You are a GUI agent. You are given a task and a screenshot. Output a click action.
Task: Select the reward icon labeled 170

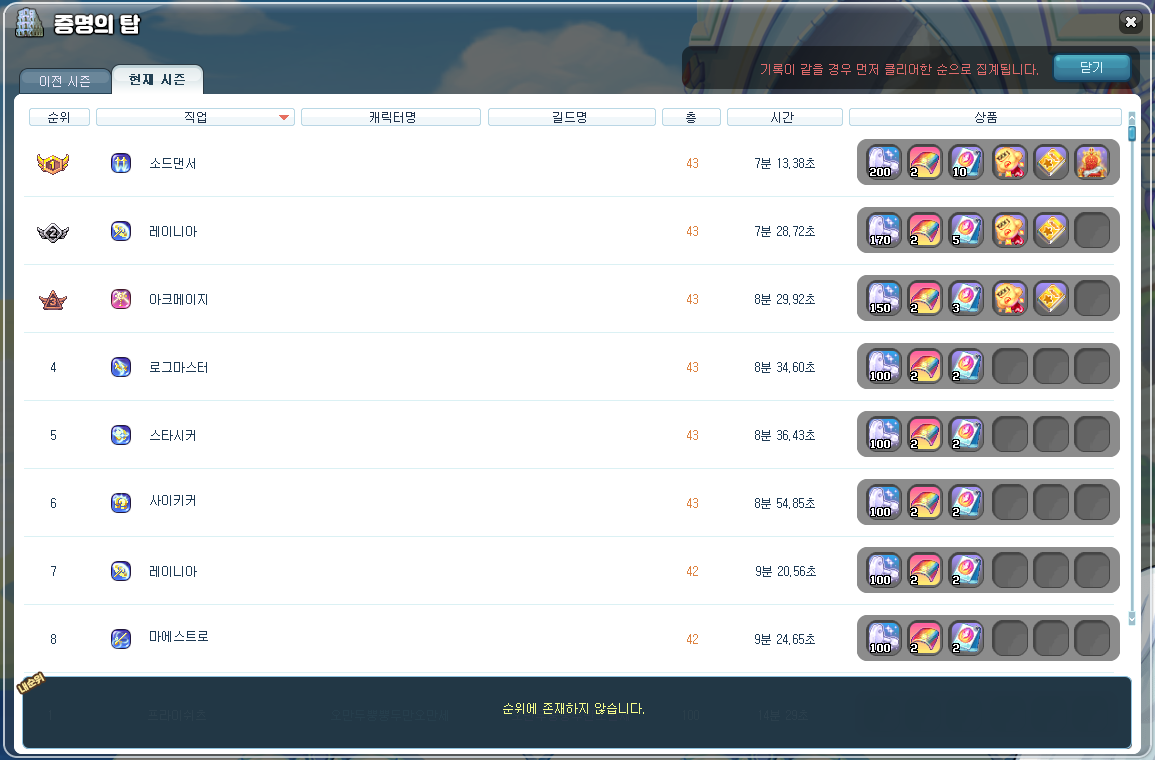click(883, 230)
